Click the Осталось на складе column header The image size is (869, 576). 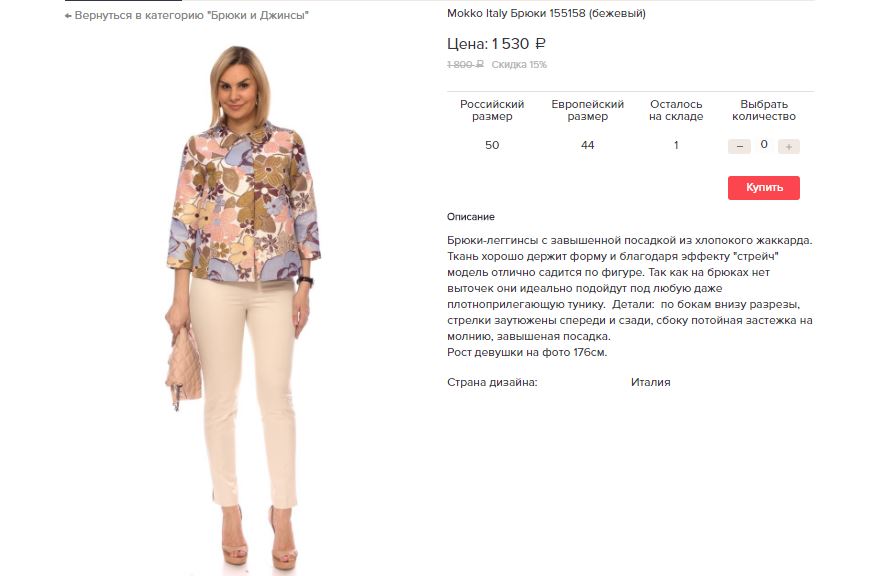(676, 110)
